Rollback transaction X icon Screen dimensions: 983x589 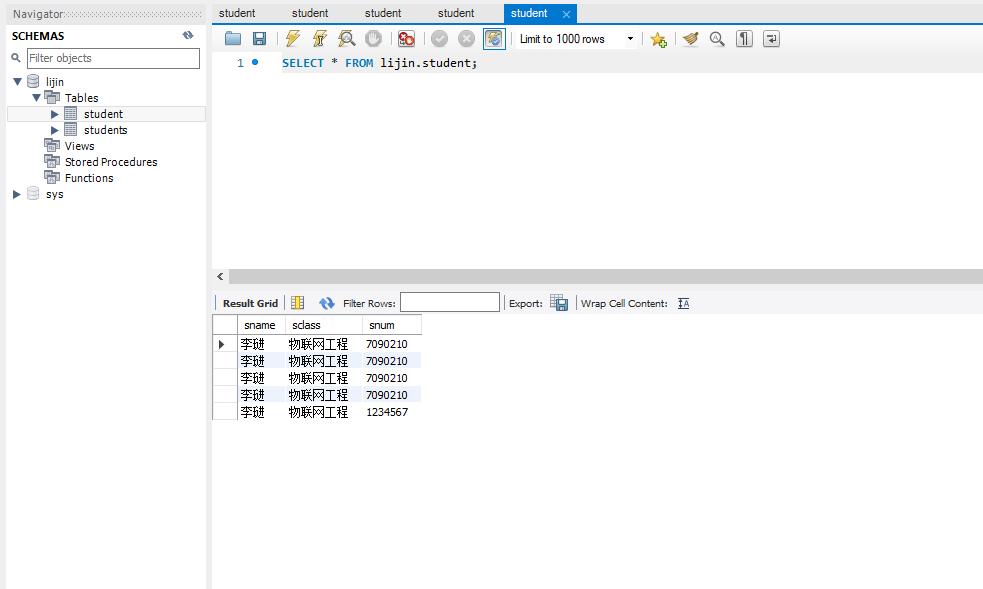tap(466, 39)
